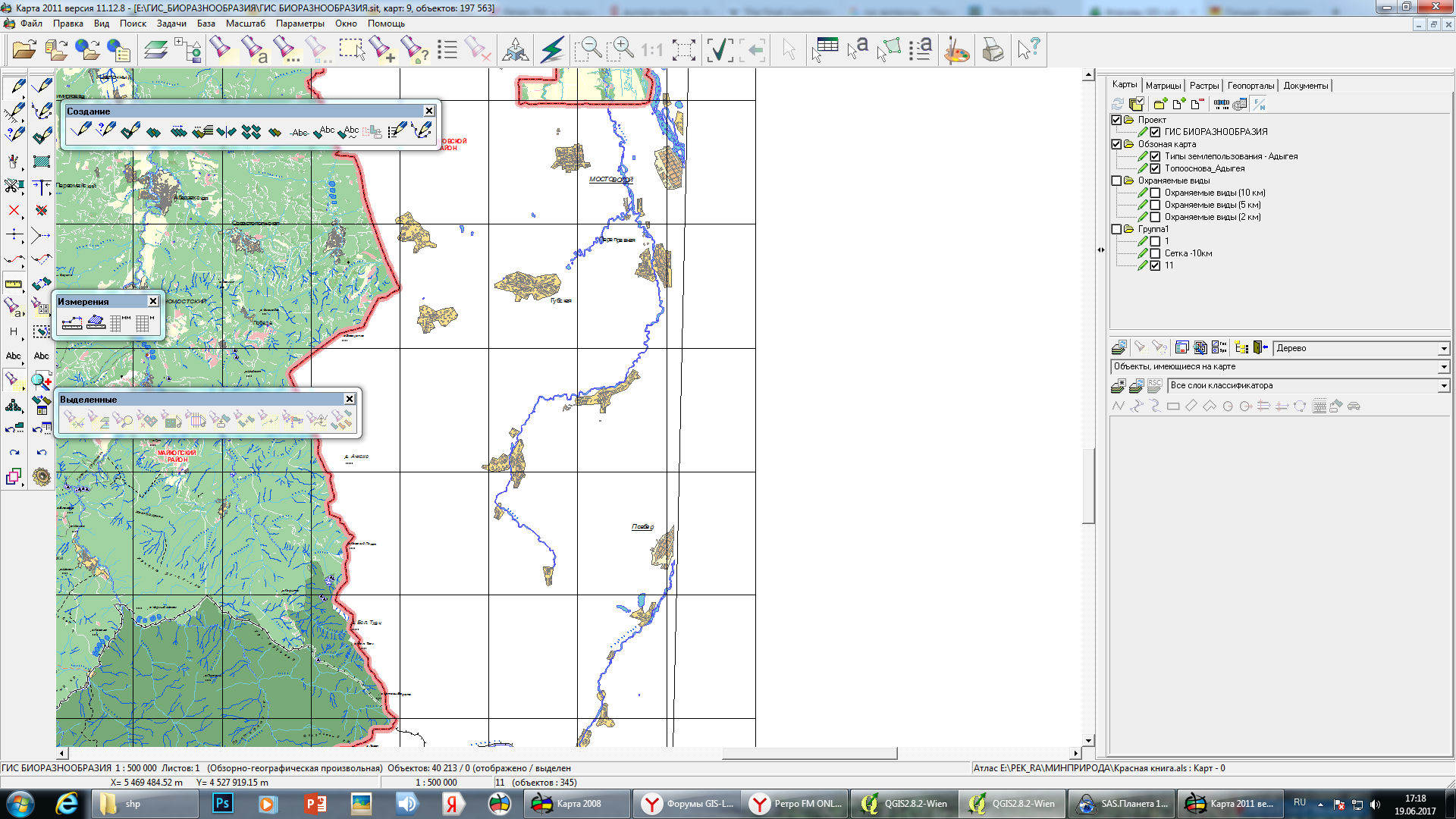1456x819 pixels.
Task: Open the Дерево dropdown
Action: (x=1443, y=348)
